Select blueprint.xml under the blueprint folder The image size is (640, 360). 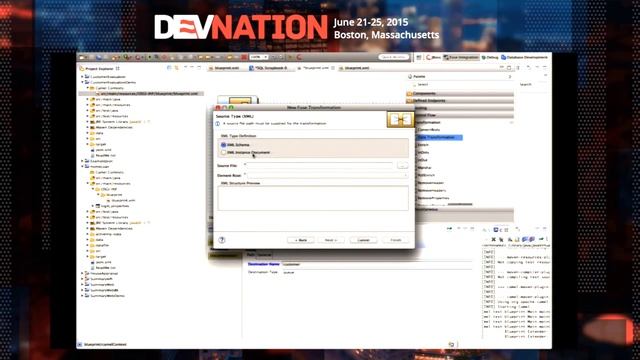(x=120, y=200)
